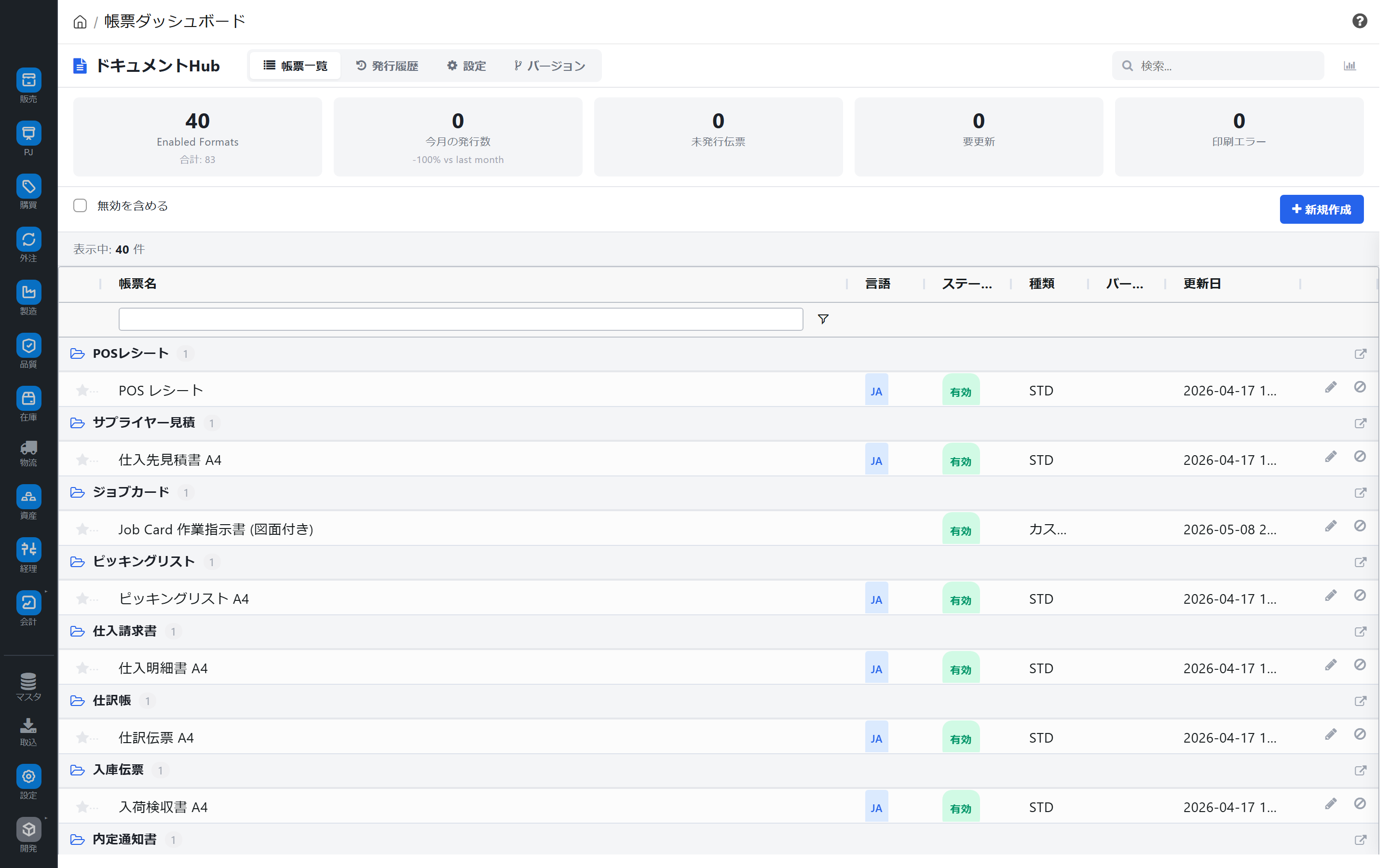Sort by the 帳票名 column header
The height and width of the screenshot is (868, 1389).
tap(137, 284)
